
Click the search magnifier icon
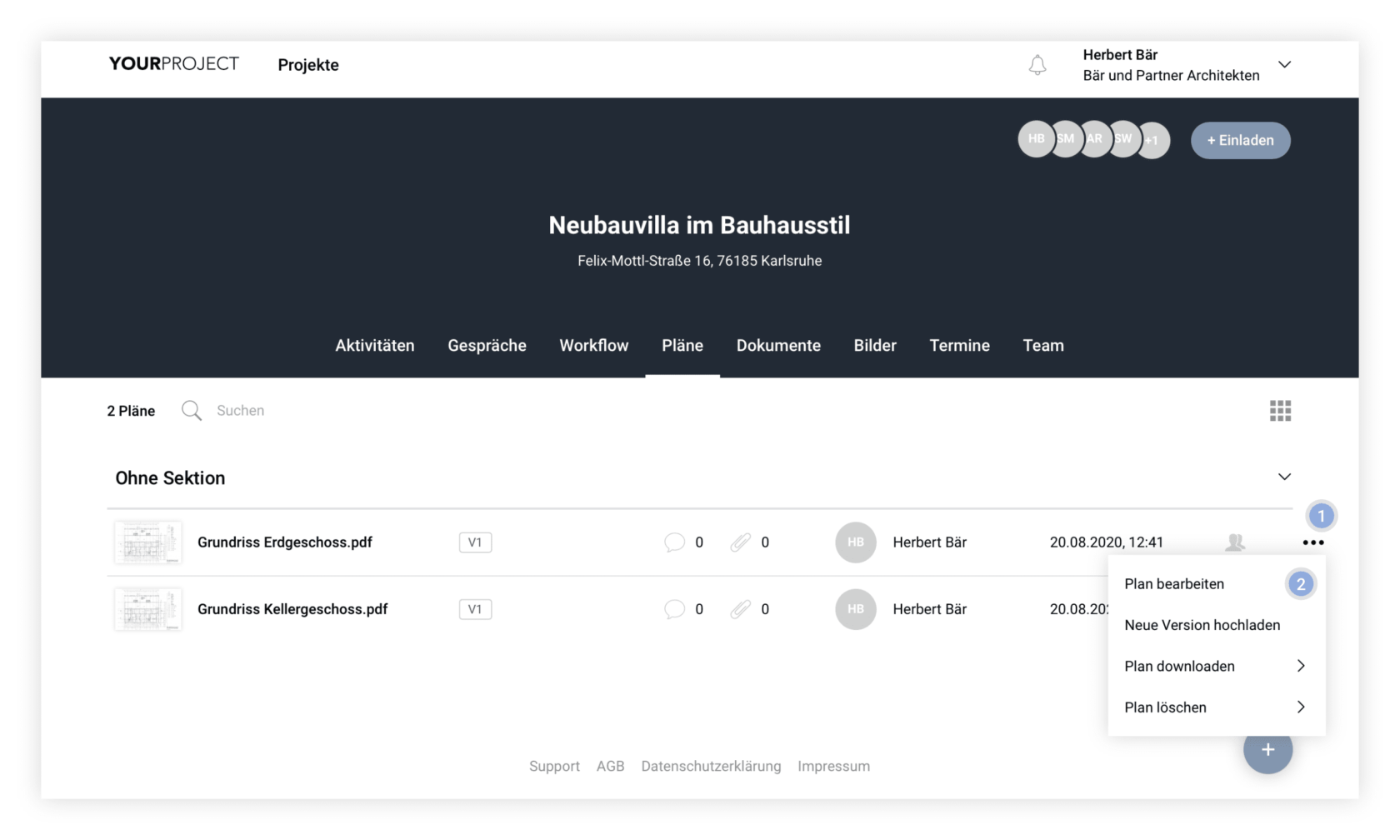(x=192, y=410)
